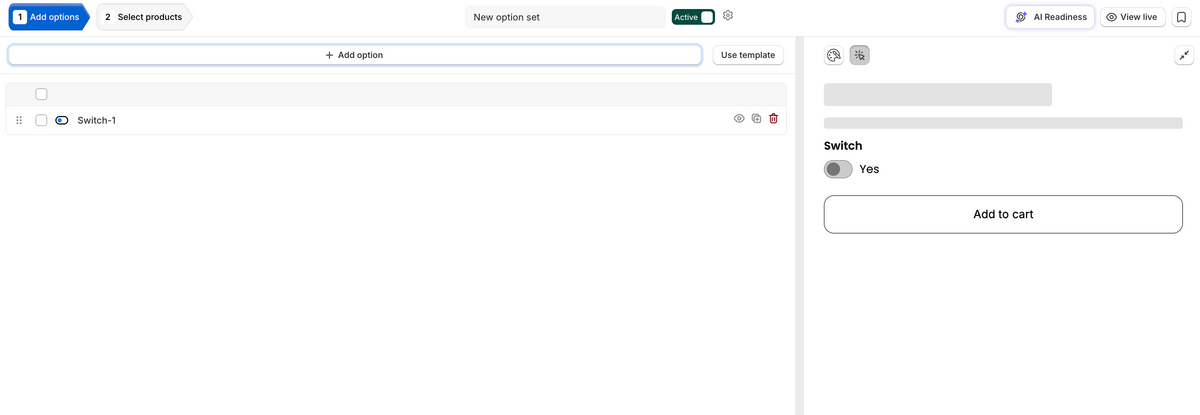Edit the New option set name field
Viewport: 1200px width, 415px height.
(565, 17)
